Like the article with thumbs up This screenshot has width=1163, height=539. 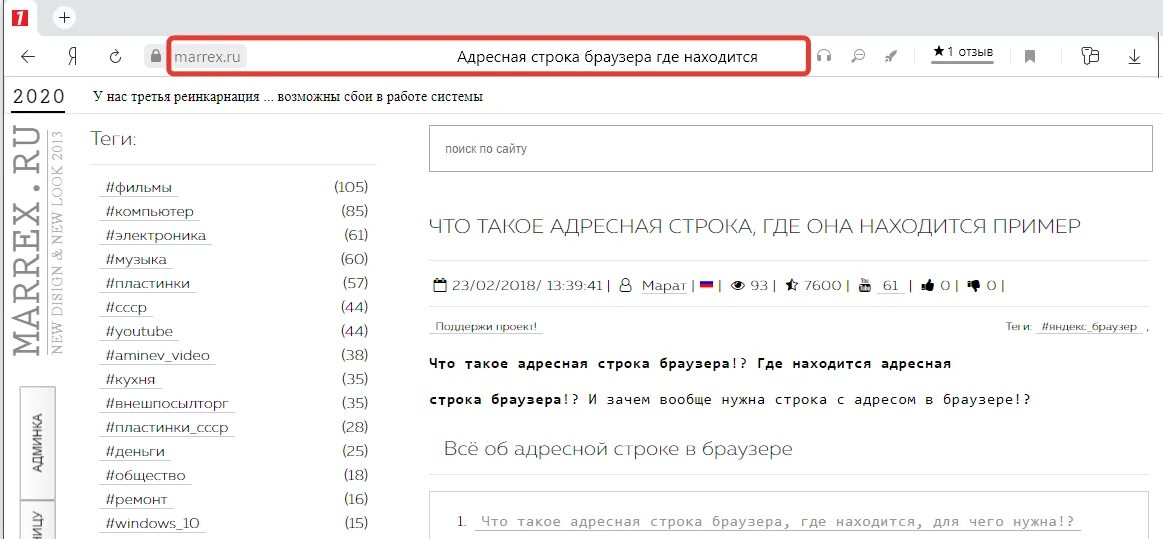click(x=927, y=285)
